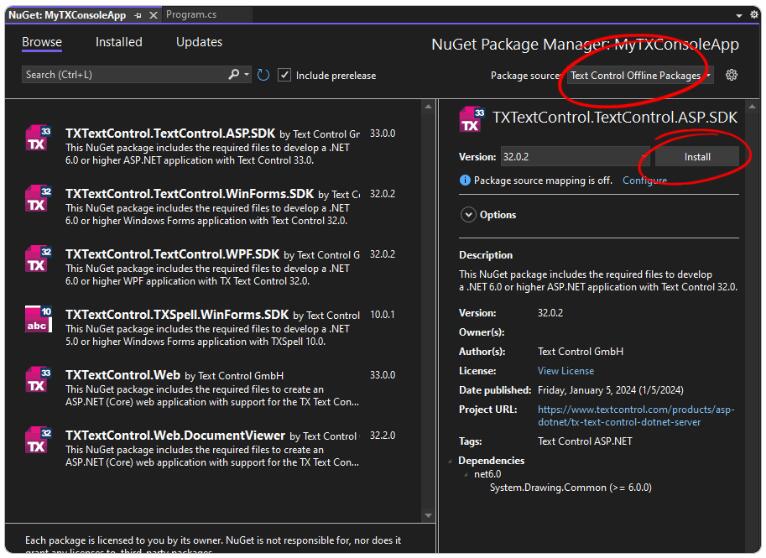766x558 pixels.
Task: Click version 33.0.0 of ASP.SDK row
Action: [x=383, y=133]
